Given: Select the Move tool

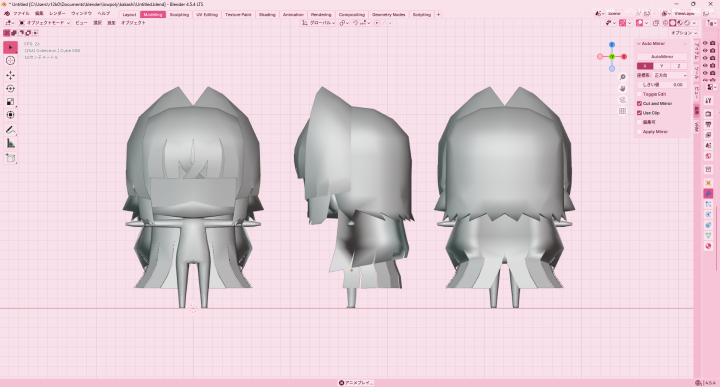Looking at the screenshot, I should [x=11, y=75].
